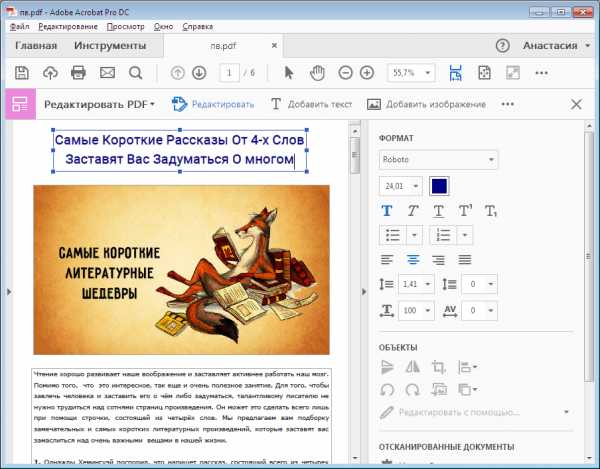This screenshot has width=600, height=469.
Task: Close the пв.pdf document tab
Action: (x=274, y=46)
